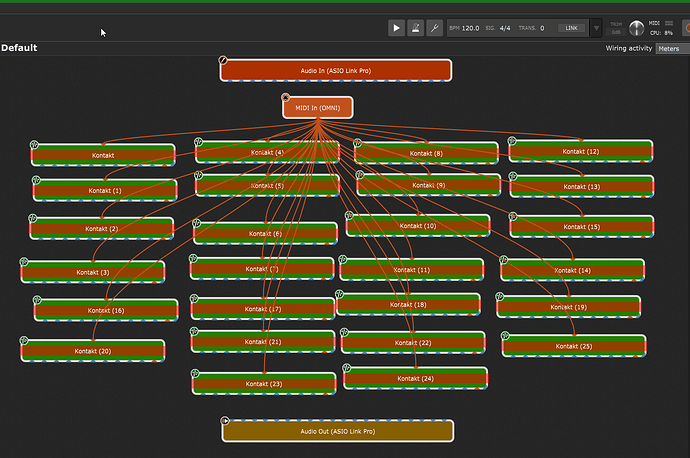The image size is (690, 458).
Task: Select the Audio Out (ASIO Link Pro) block
Action: point(338,431)
